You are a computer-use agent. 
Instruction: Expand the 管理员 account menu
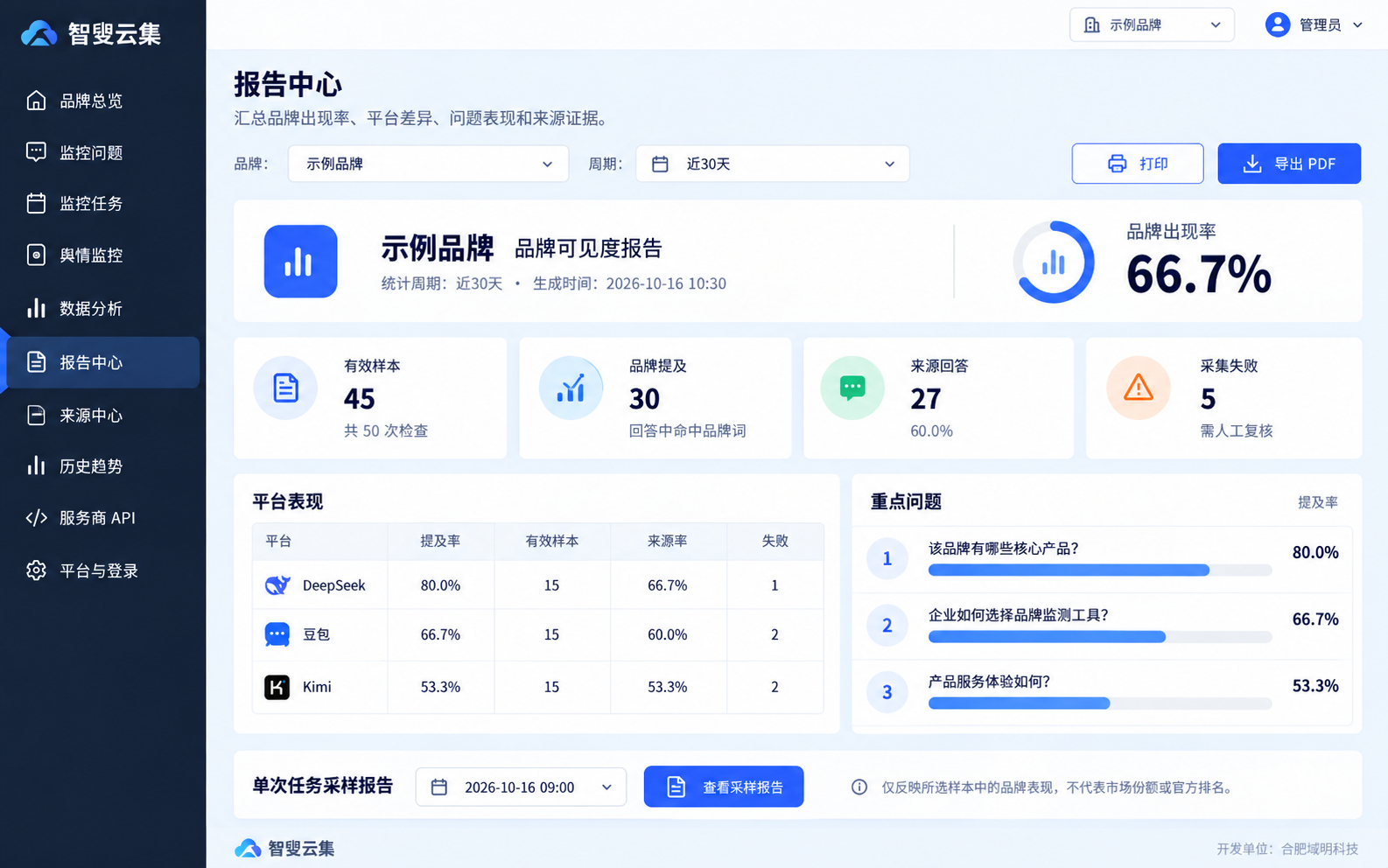1314,24
